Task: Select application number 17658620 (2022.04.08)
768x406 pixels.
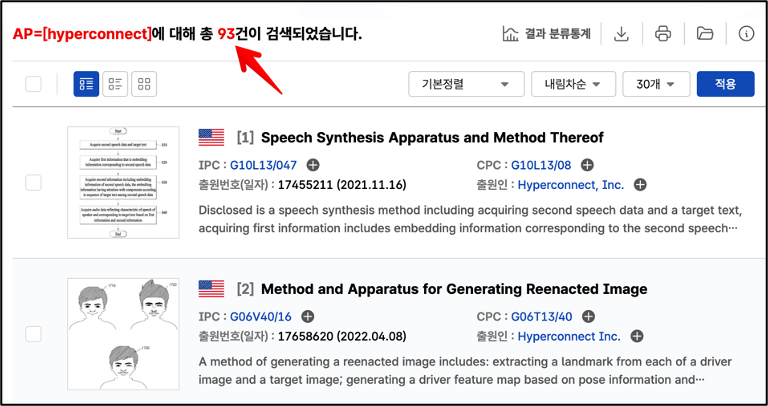Action: pyautogui.click(x=342, y=336)
